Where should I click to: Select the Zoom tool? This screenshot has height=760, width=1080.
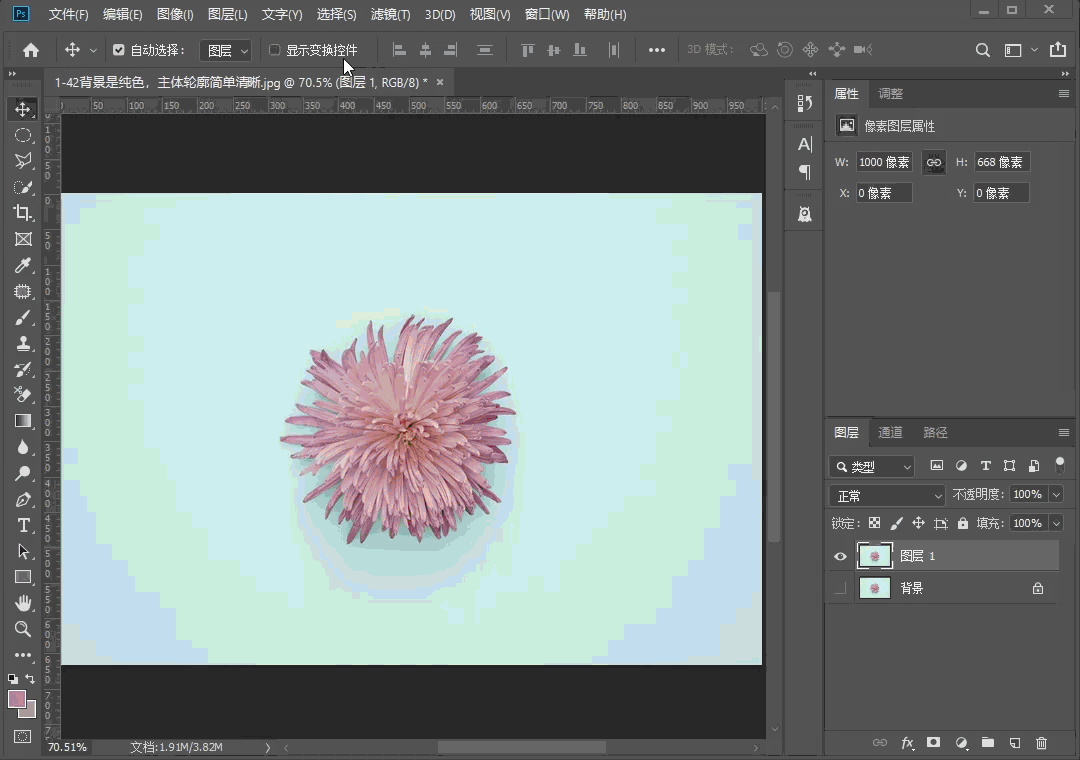tap(23, 628)
